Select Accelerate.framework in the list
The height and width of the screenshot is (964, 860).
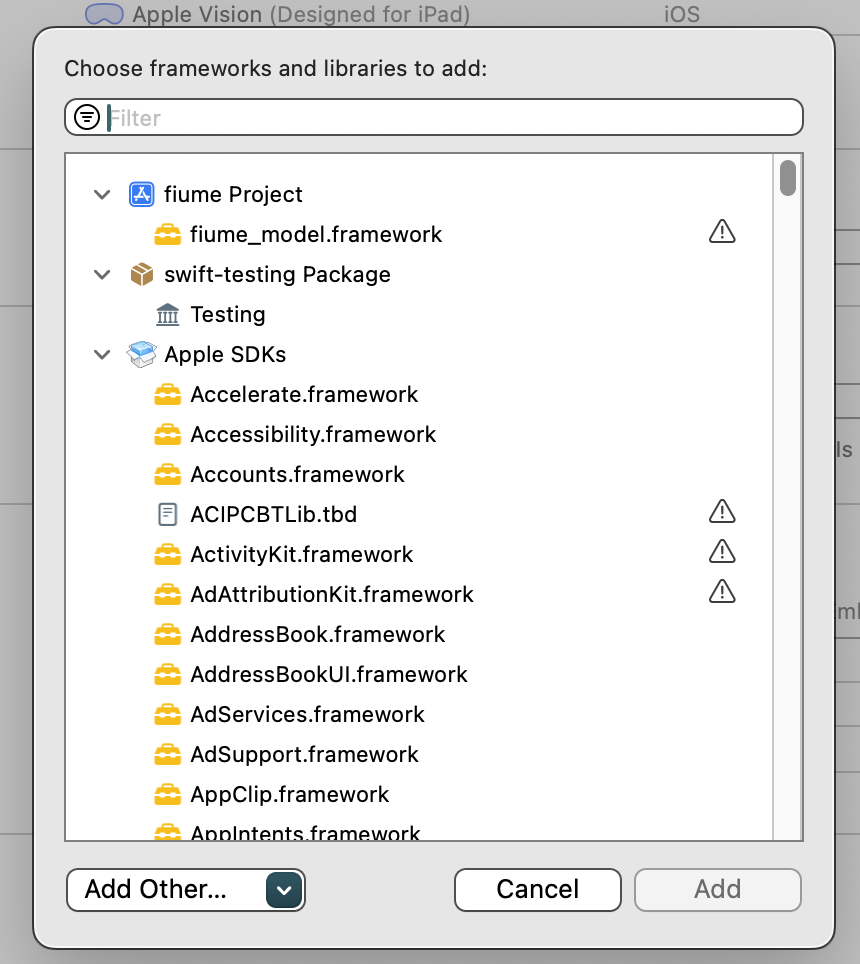(x=419, y=394)
